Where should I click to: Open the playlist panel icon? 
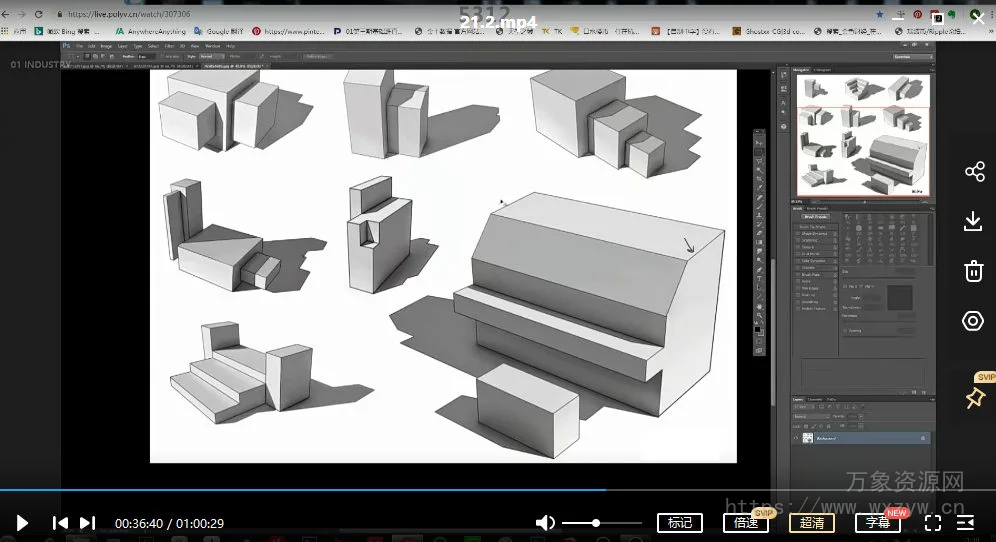coord(965,522)
